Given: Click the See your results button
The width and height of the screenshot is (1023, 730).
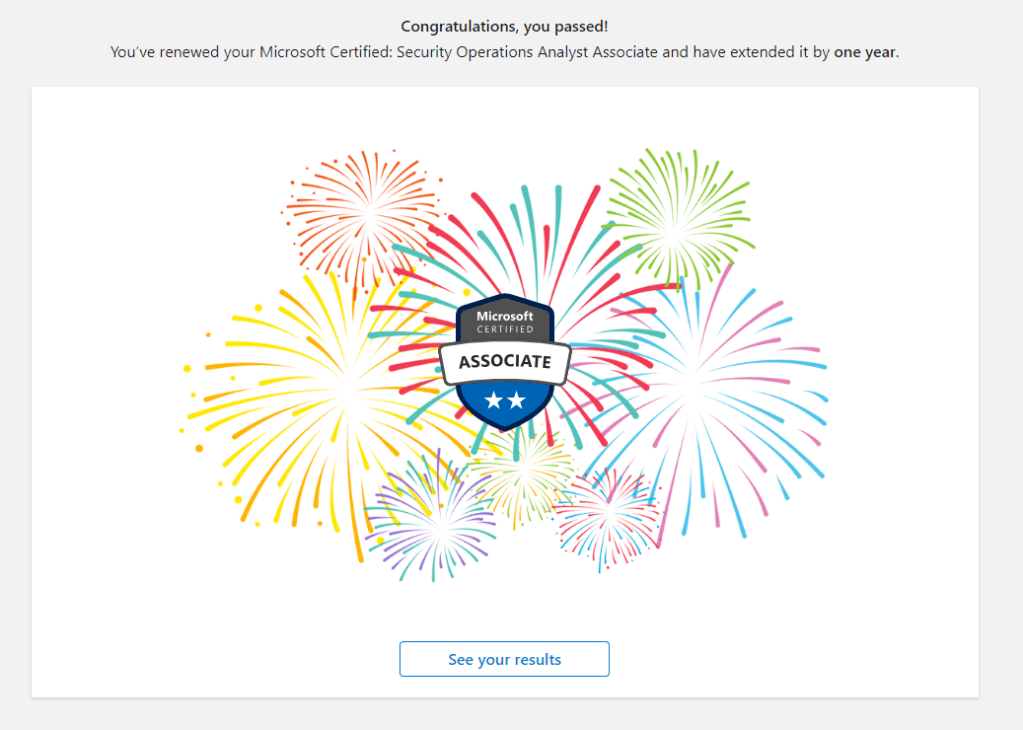Looking at the screenshot, I should 504,659.
